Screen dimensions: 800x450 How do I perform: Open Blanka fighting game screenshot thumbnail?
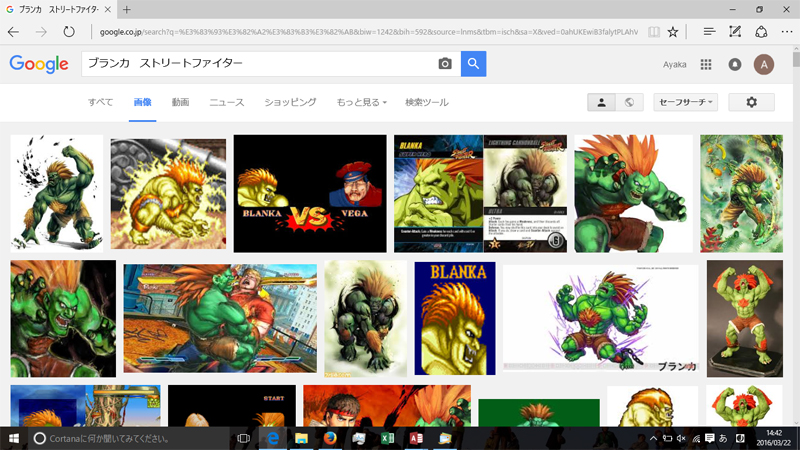point(220,318)
